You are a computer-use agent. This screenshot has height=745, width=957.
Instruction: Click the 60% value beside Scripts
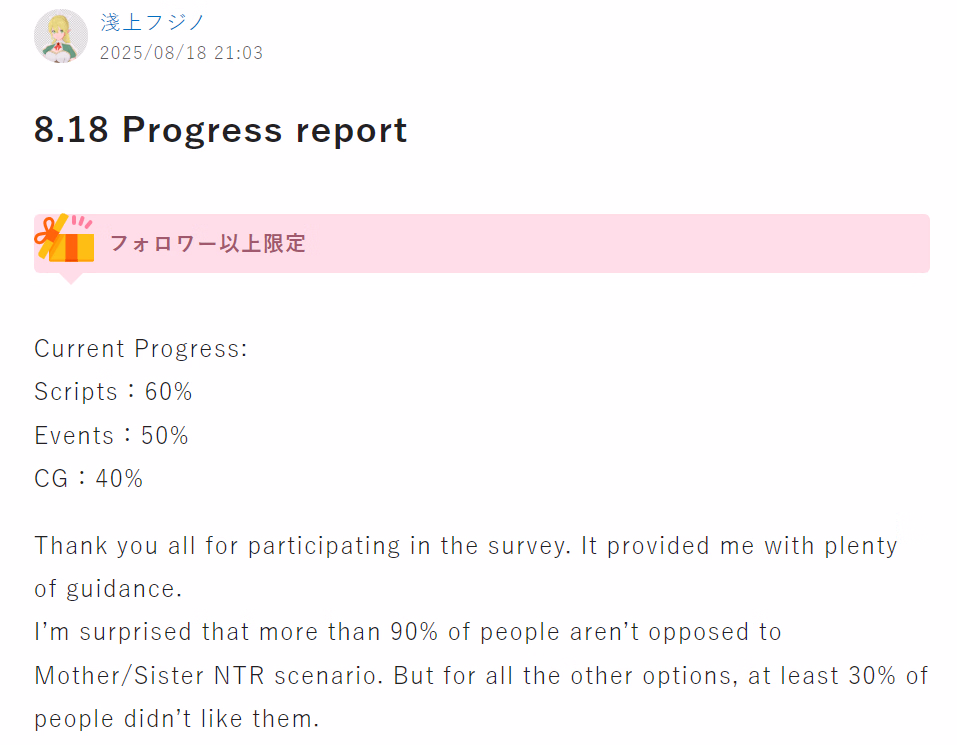(168, 392)
